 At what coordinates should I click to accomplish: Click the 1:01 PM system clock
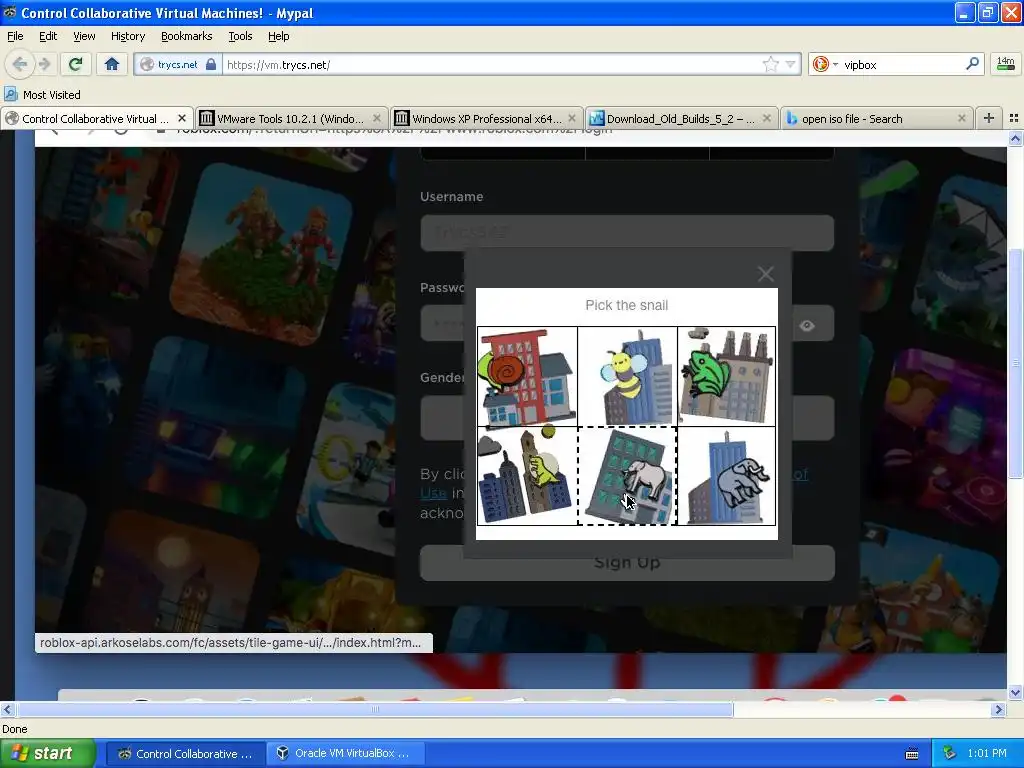click(987, 753)
